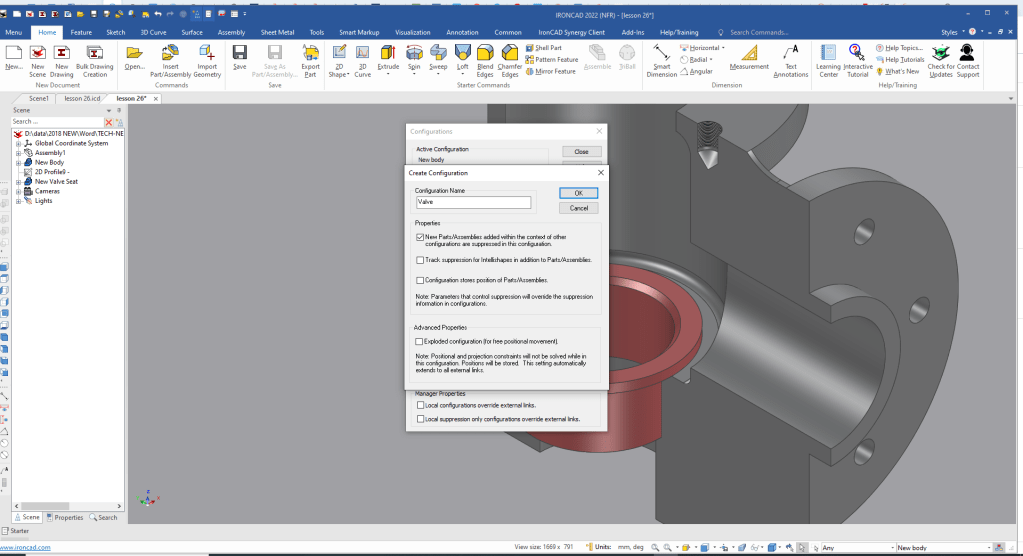Click the Loft tool icon
This screenshot has height=556, width=1023.
click(462, 53)
